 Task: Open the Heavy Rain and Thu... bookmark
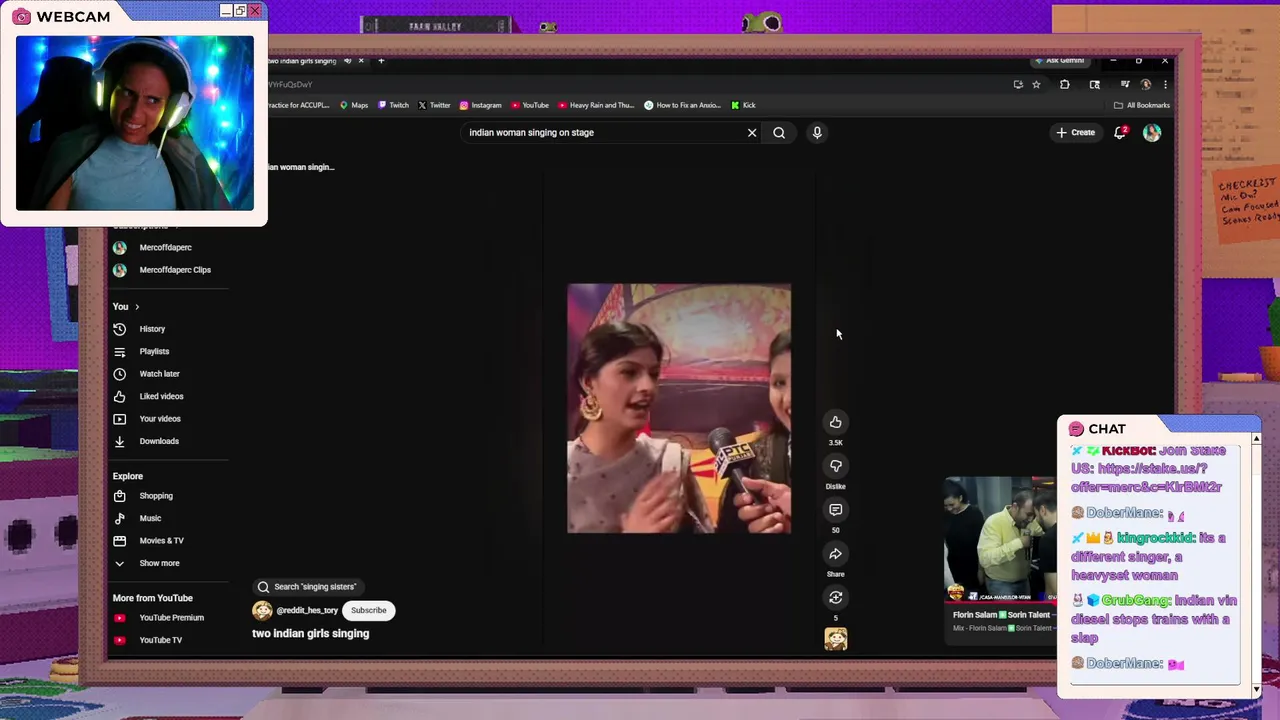596,105
